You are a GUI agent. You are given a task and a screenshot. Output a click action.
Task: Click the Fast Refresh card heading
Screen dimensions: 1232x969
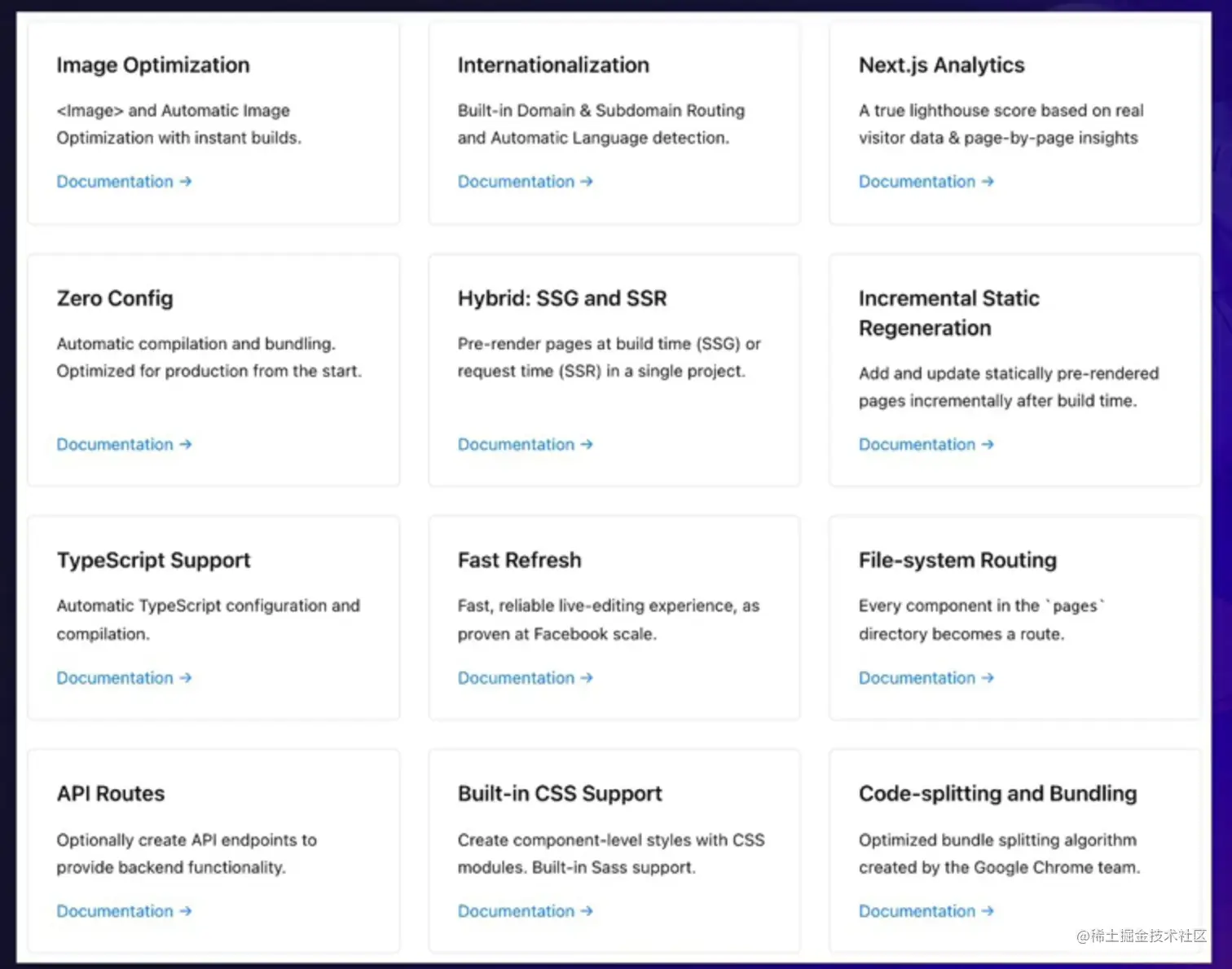[x=519, y=560]
